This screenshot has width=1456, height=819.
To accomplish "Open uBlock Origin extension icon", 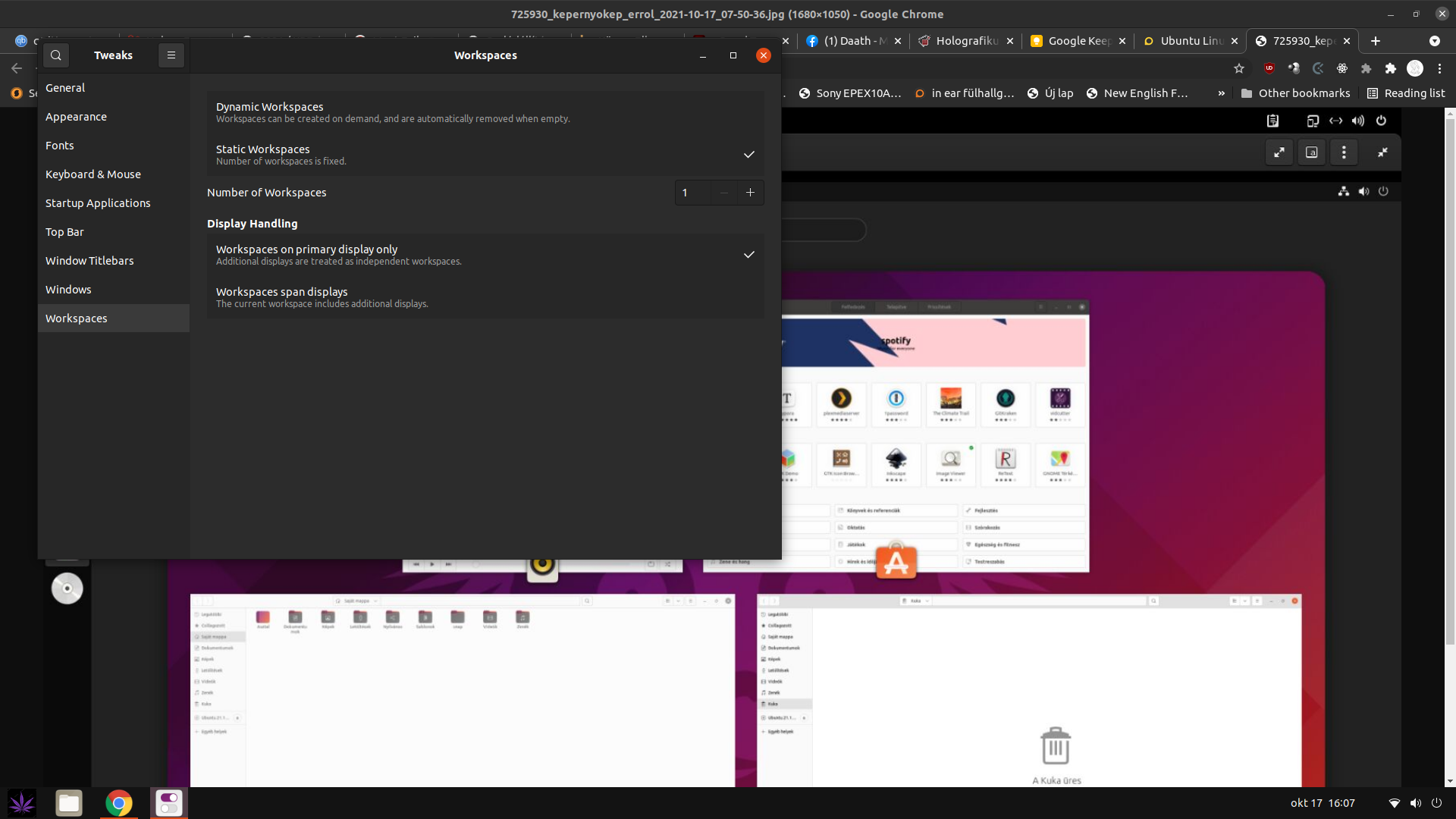I will tap(1269, 68).
